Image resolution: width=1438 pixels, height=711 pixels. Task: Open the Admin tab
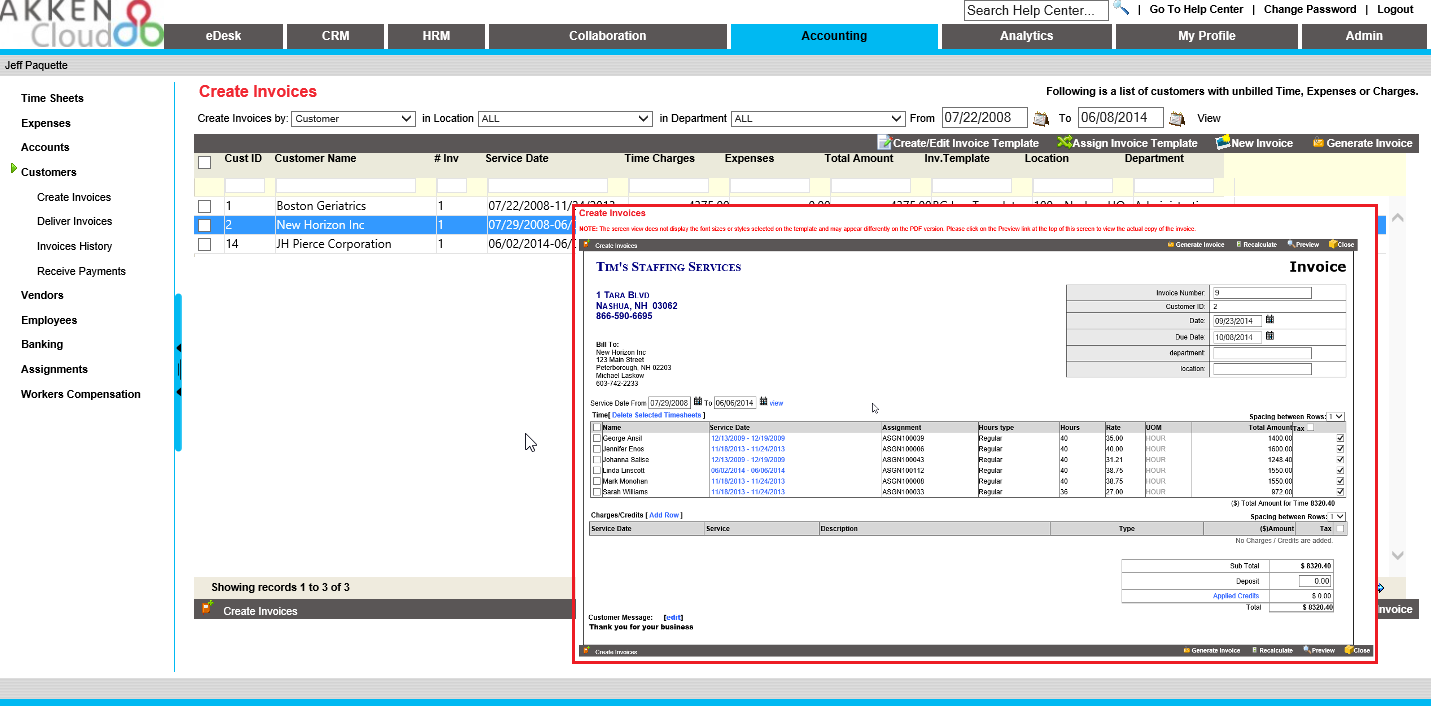tap(1364, 36)
